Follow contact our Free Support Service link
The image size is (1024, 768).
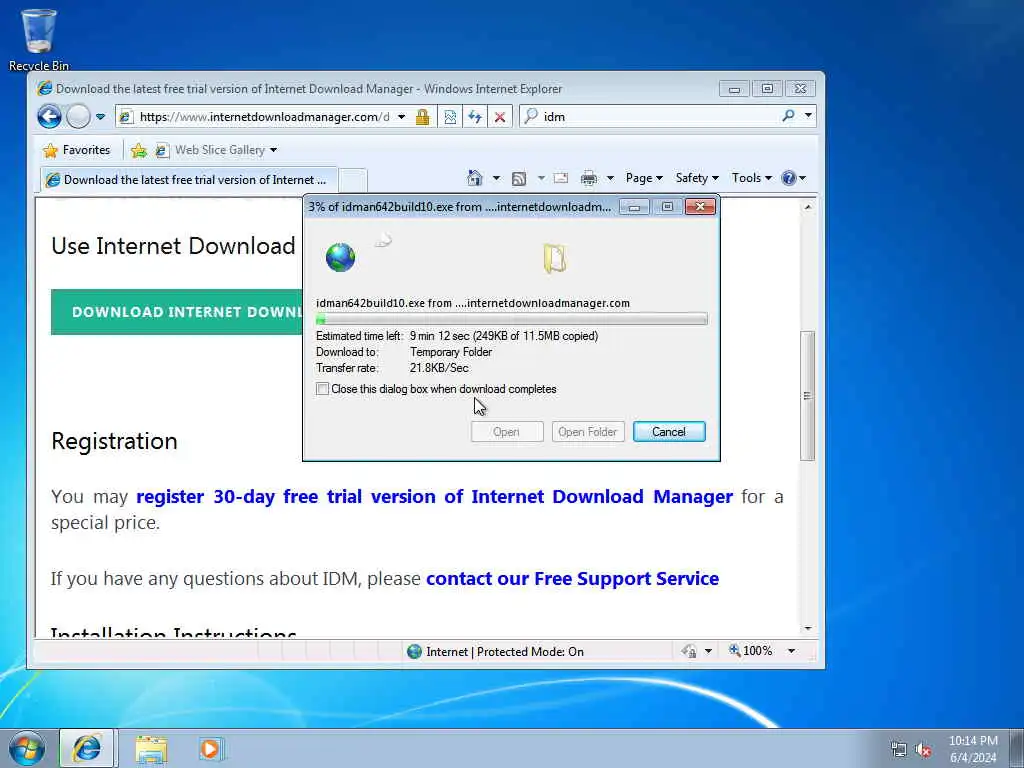pos(572,579)
